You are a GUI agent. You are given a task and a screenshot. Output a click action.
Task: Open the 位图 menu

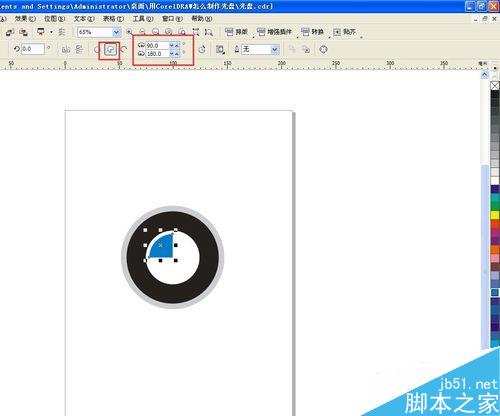pyautogui.click(x=55, y=19)
